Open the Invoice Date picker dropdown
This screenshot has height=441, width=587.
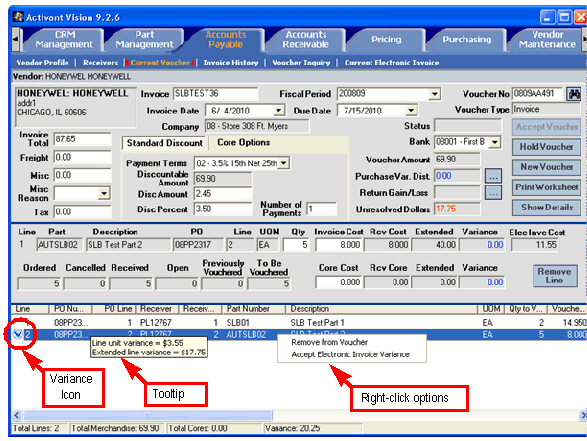tap(278, 111)
